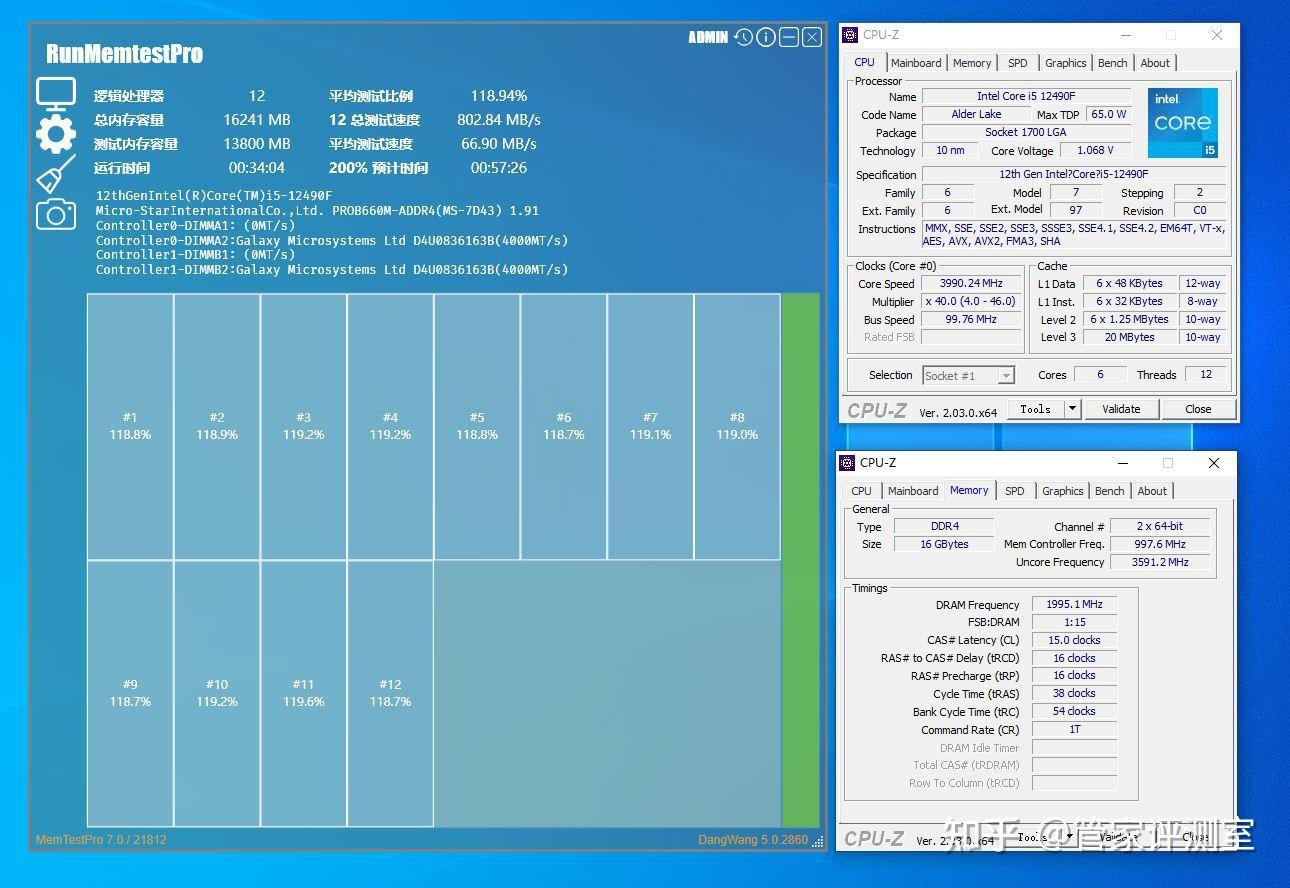Expand Tools dropdown arrow in top CPU-Z window
The height and width of the screenshot is (888, 1290).
pyautogui.click(x=1072, y=409)
